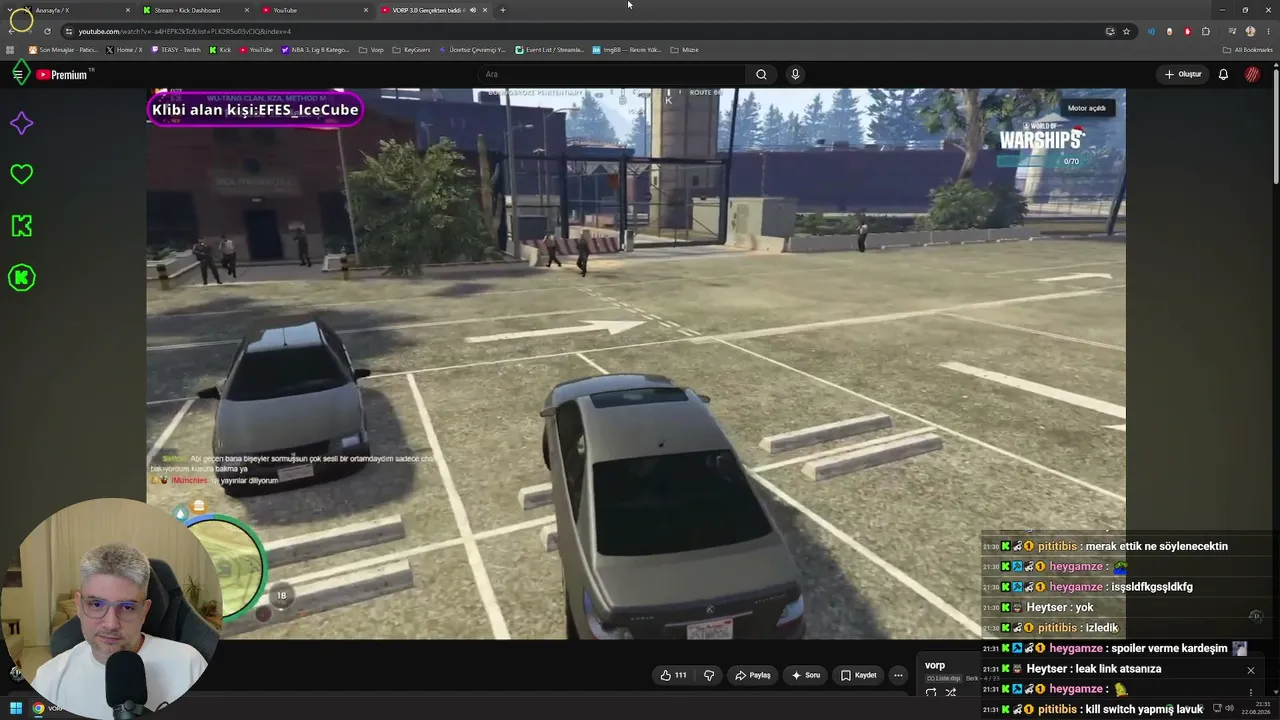
Task: Open Chrome from the taskbar
Action: click(x=38, y=709)
